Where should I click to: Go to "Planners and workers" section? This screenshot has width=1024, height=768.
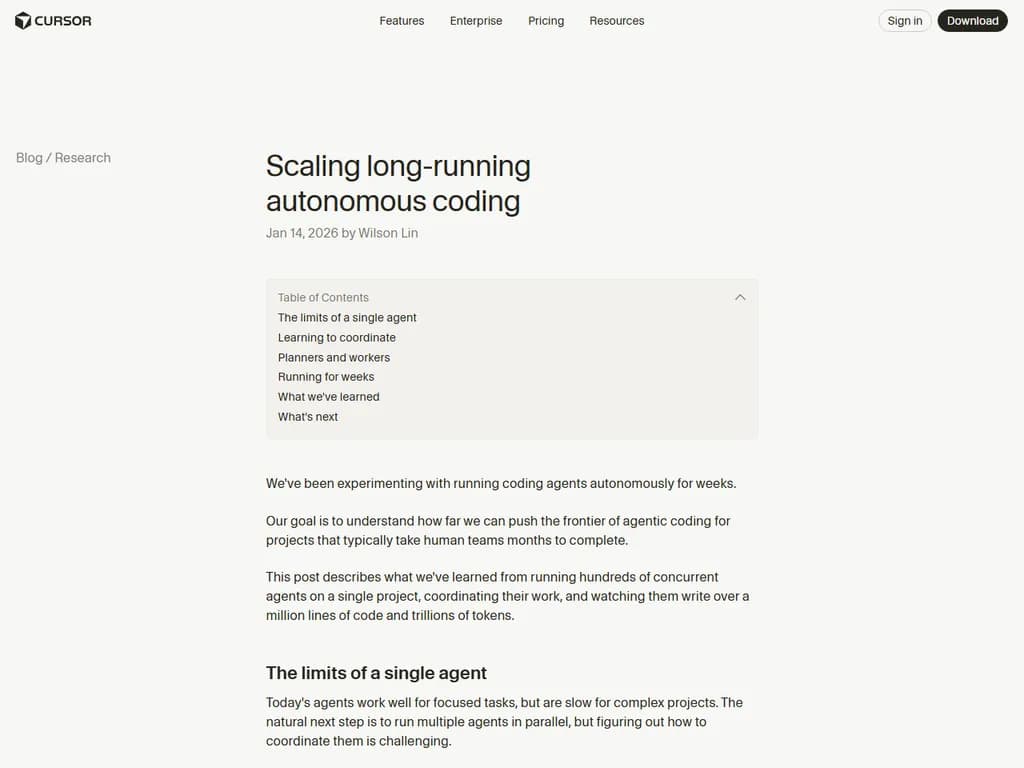pyautogui.click(x=334, y=357)
